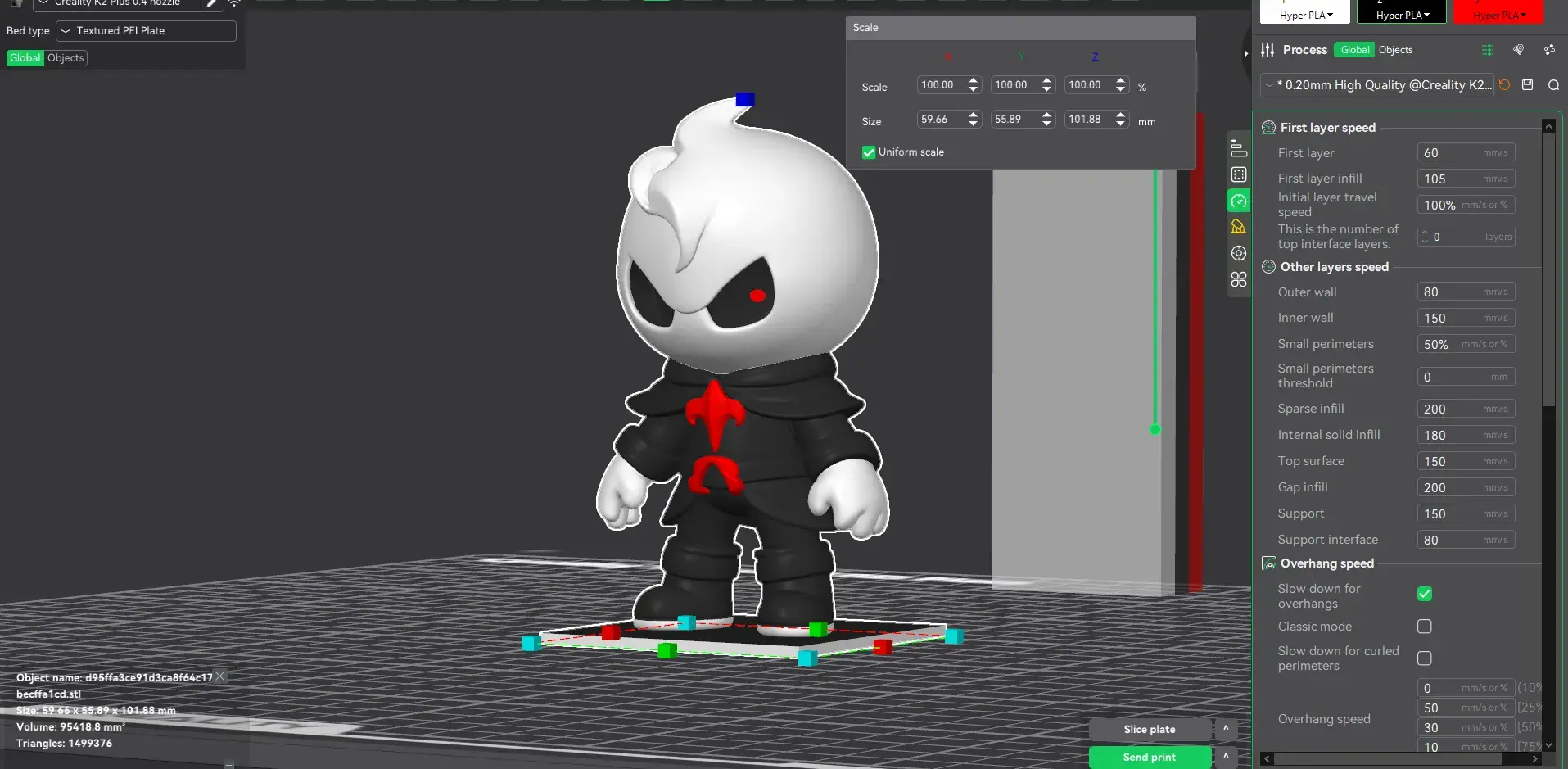Open the Strength settings side tab icon
The height and width of the screenshot is (769, 1568).
click(1239, 174)
